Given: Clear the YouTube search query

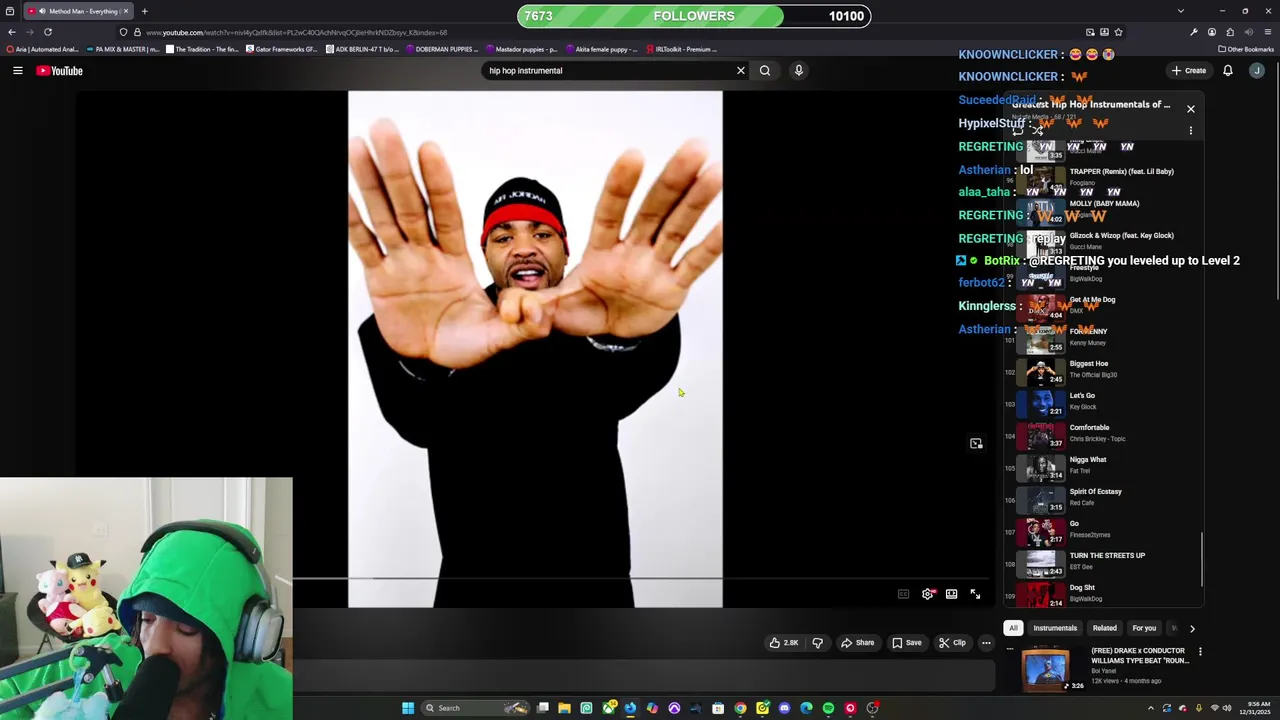Looking at the screenshot, I should [741, 70].
